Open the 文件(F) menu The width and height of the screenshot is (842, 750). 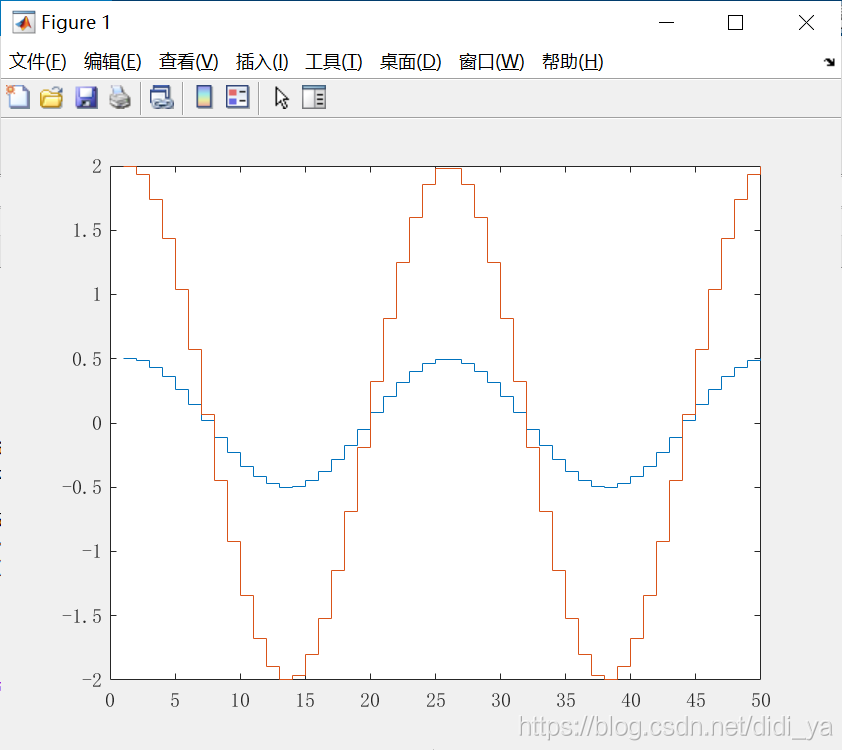click(x=38, y=62)
